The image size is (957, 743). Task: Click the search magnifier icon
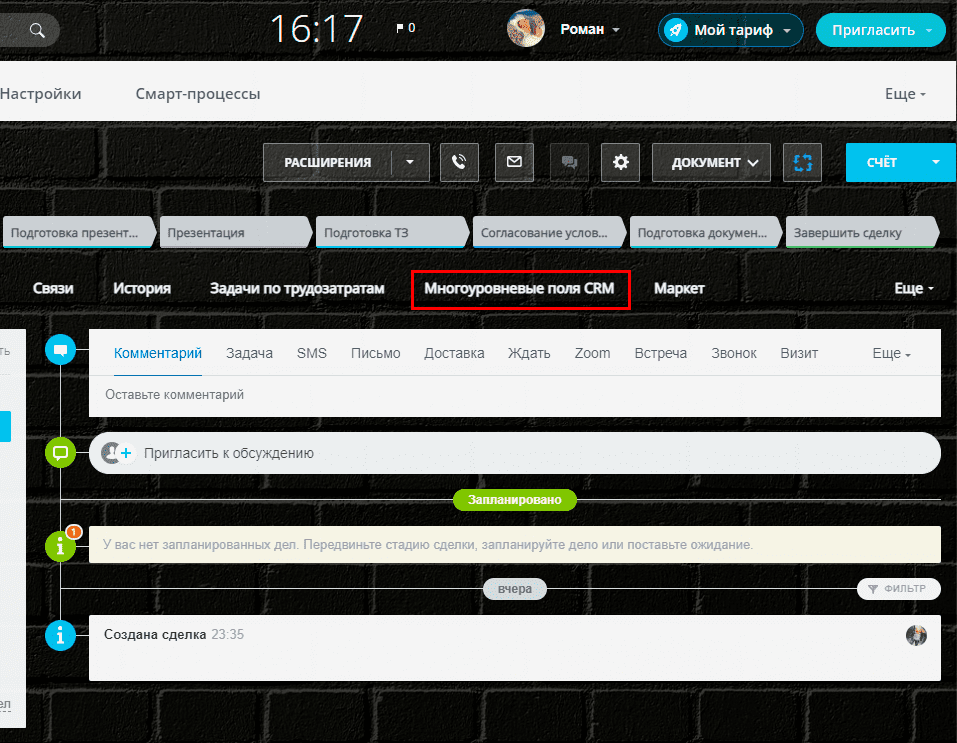coord(37,30)
